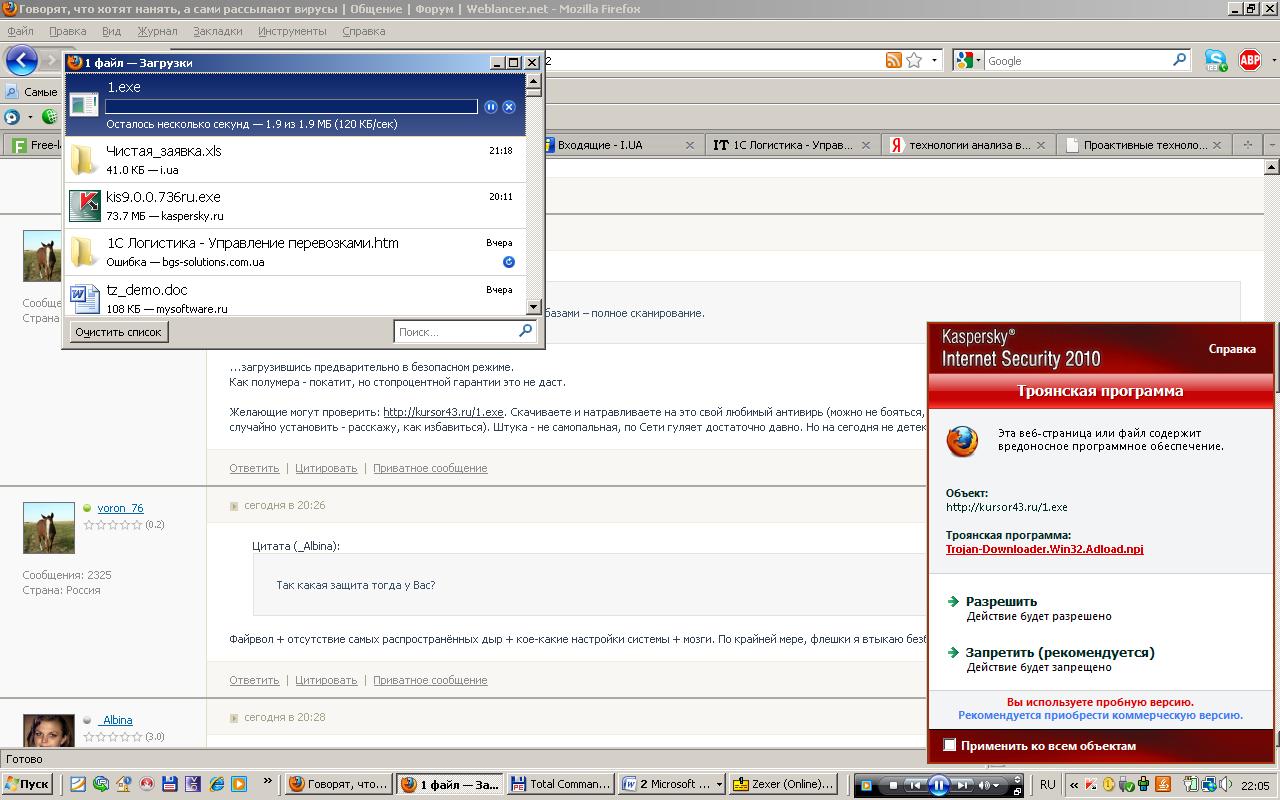Switch to Zexer (Online) taskbar button
The height and width of the screenshot is (800, 1280).
tap(784, 785)
